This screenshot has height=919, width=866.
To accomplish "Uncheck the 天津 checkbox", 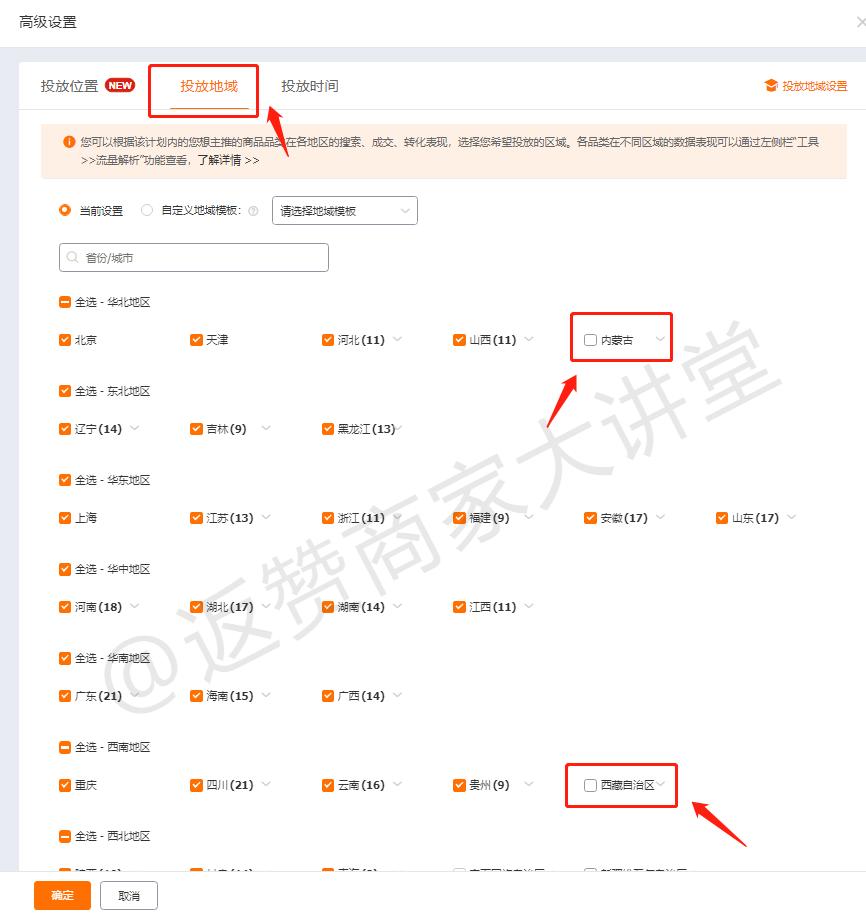I will click(196, 340).
